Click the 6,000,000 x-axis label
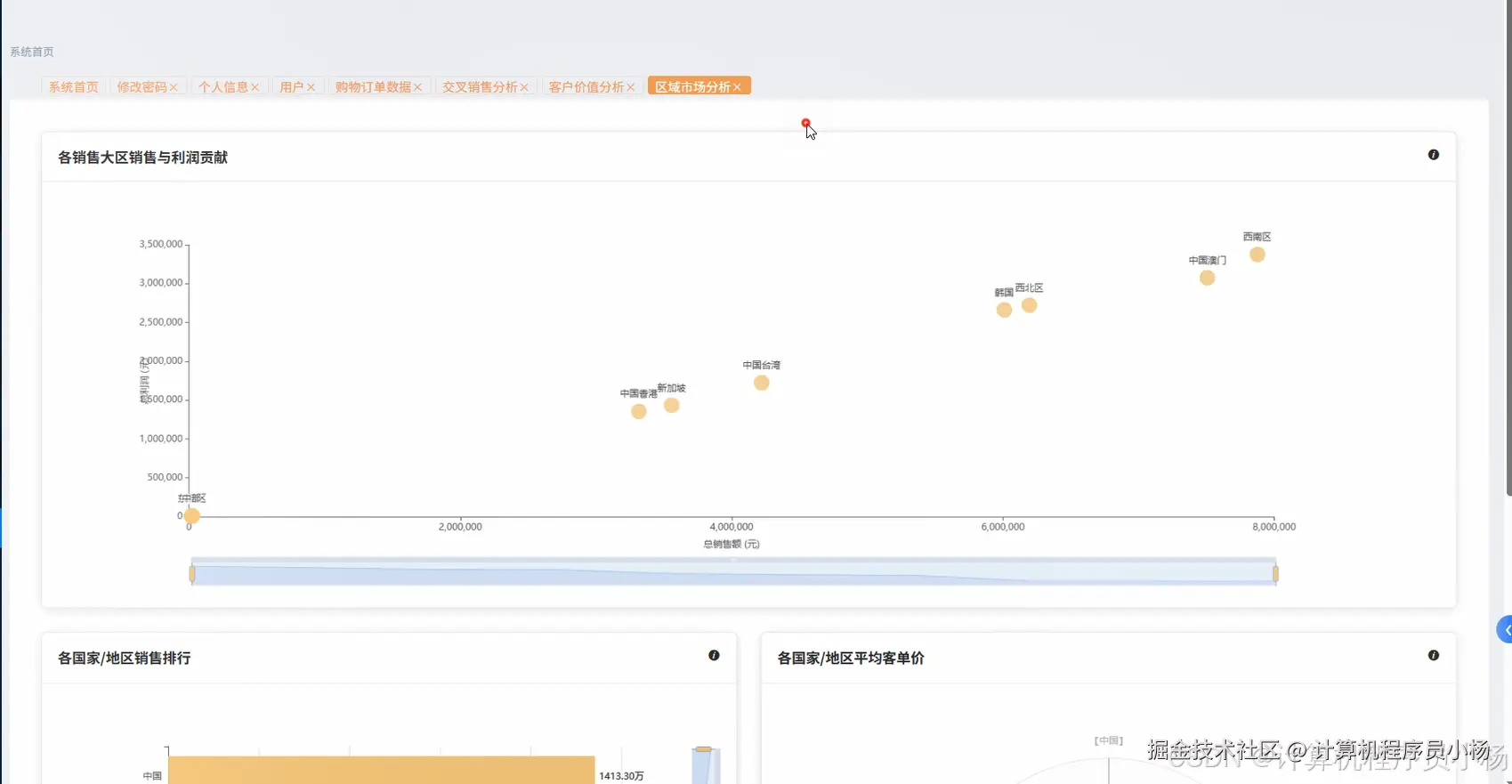The image size is (1512, 784). click(1003, 527)
